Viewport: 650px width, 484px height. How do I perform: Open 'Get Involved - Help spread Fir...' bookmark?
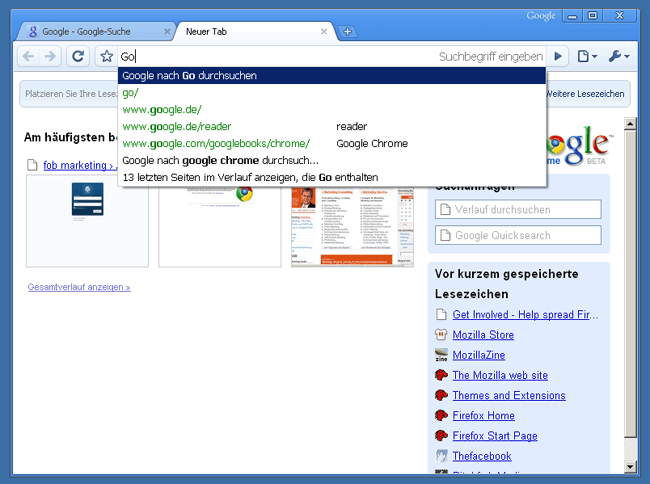click(x=525, y=315)
